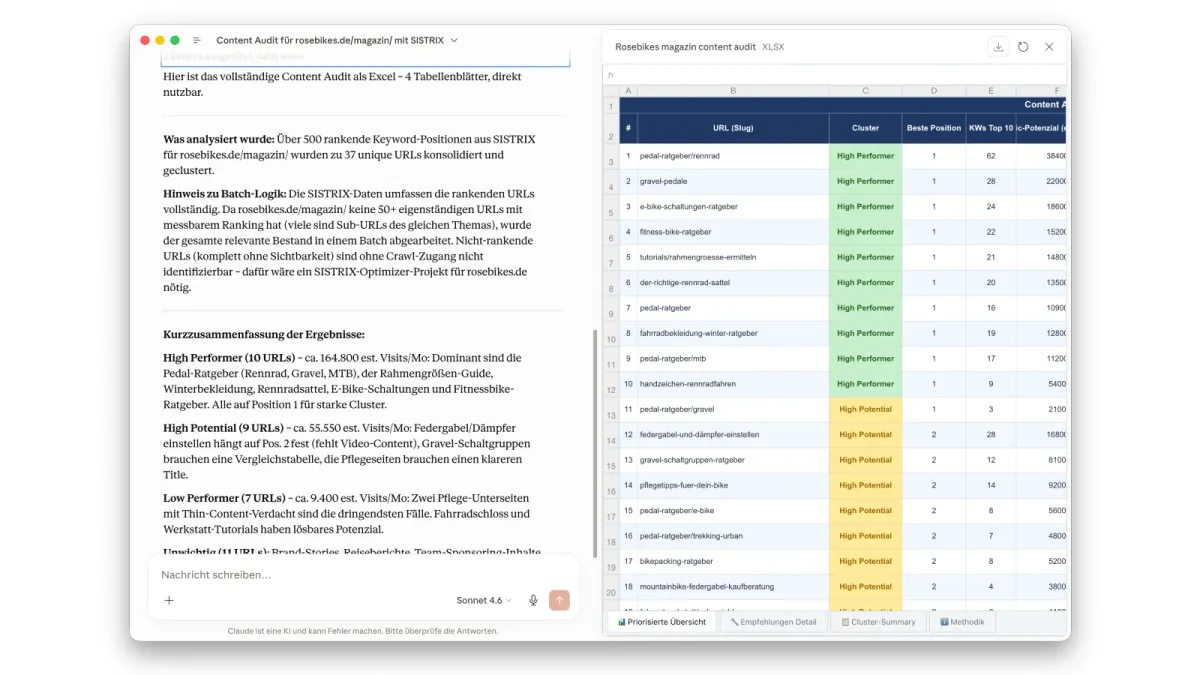Select cell pedal-ratgeber/trekking-urban
Image resolution: width=1200 pixels, height=675 pixels.
coord(733,536)
